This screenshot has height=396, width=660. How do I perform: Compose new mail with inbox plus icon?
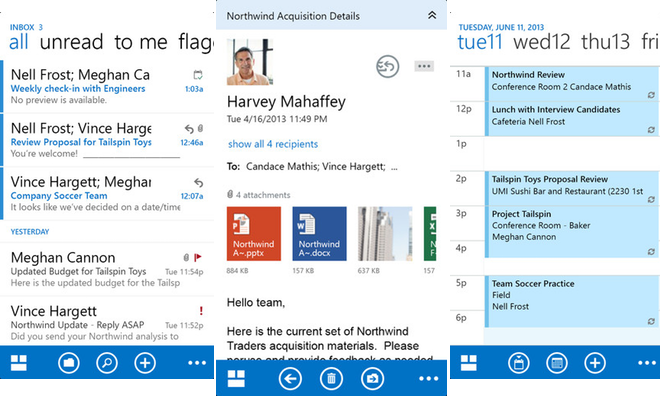click(145, 363)
